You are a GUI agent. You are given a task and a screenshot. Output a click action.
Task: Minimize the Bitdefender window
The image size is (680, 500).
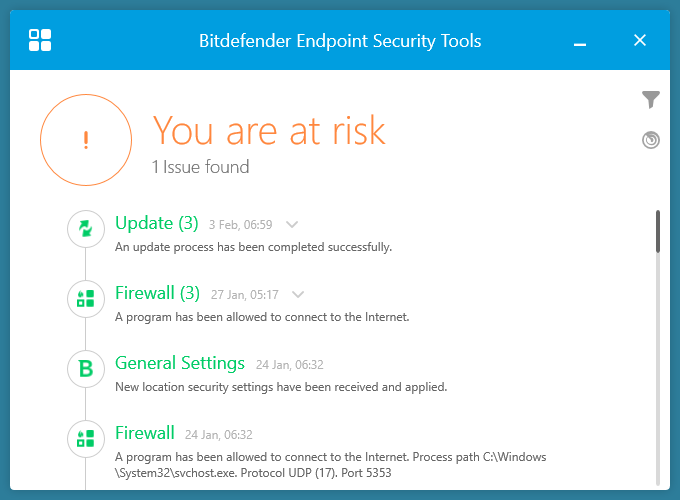coord(581,41)
